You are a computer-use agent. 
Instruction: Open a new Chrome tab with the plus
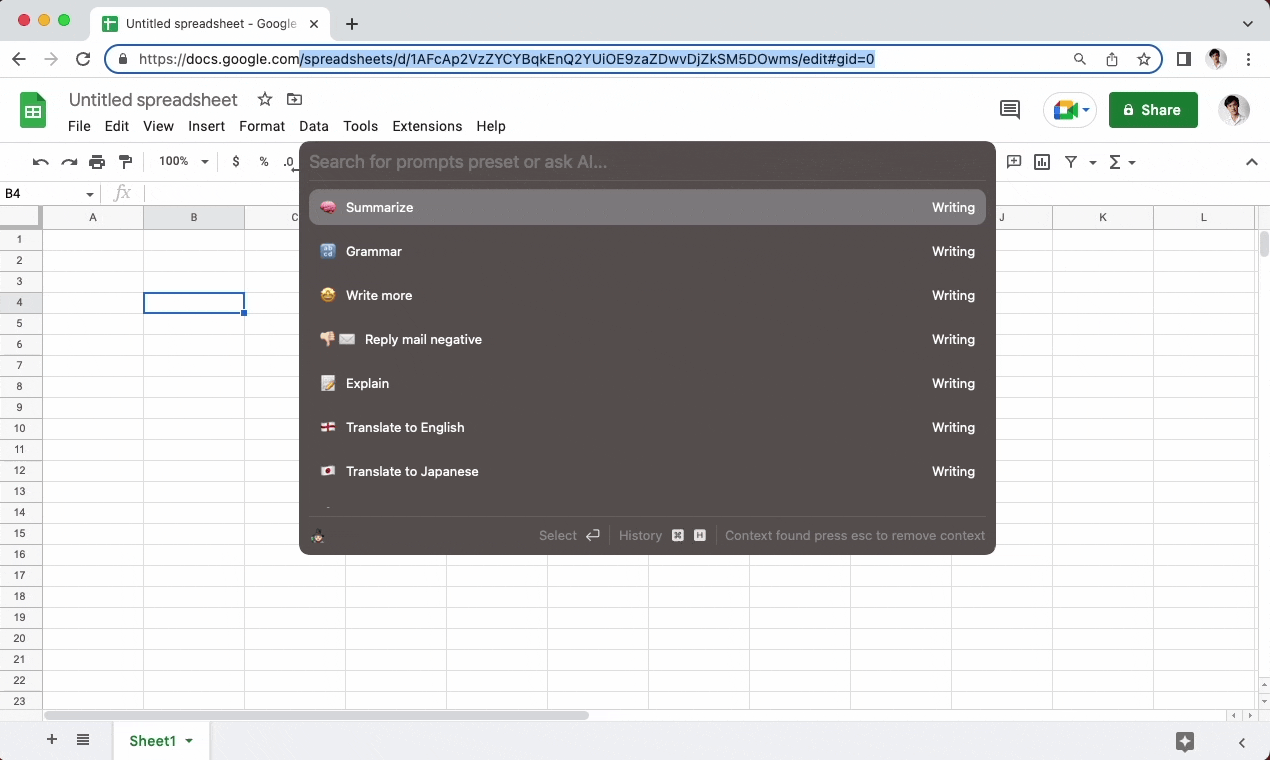click(x=352, y=24)
